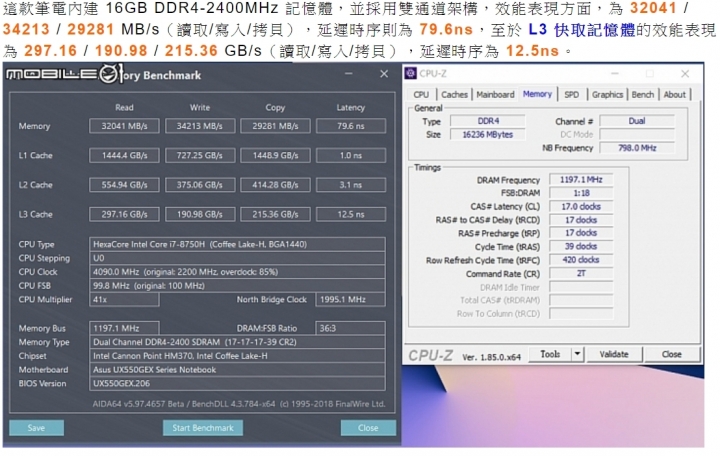Click the CAS# Latency value 17.0 clocks
Image resolution: width=720 pixels, height=456 pixels.
[581, 206]
